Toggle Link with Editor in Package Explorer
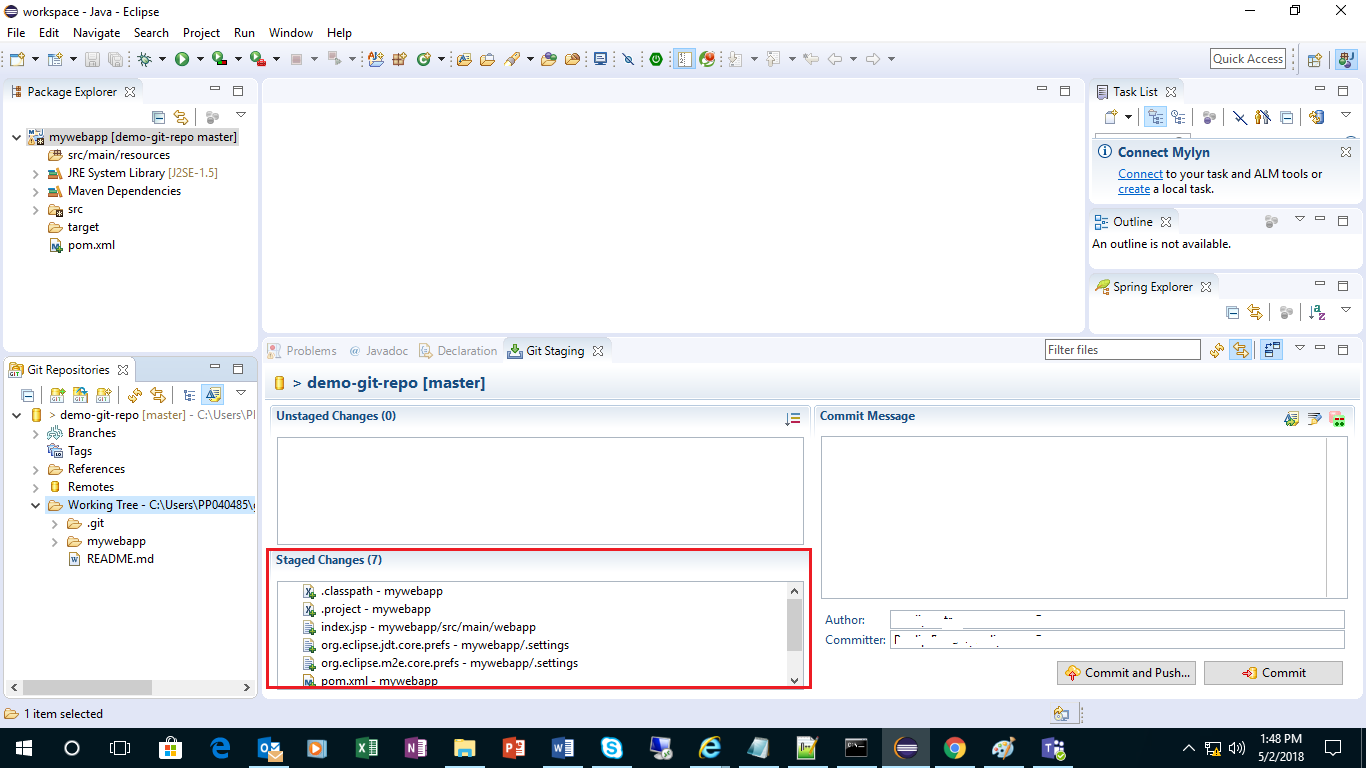 coord(181,116)
